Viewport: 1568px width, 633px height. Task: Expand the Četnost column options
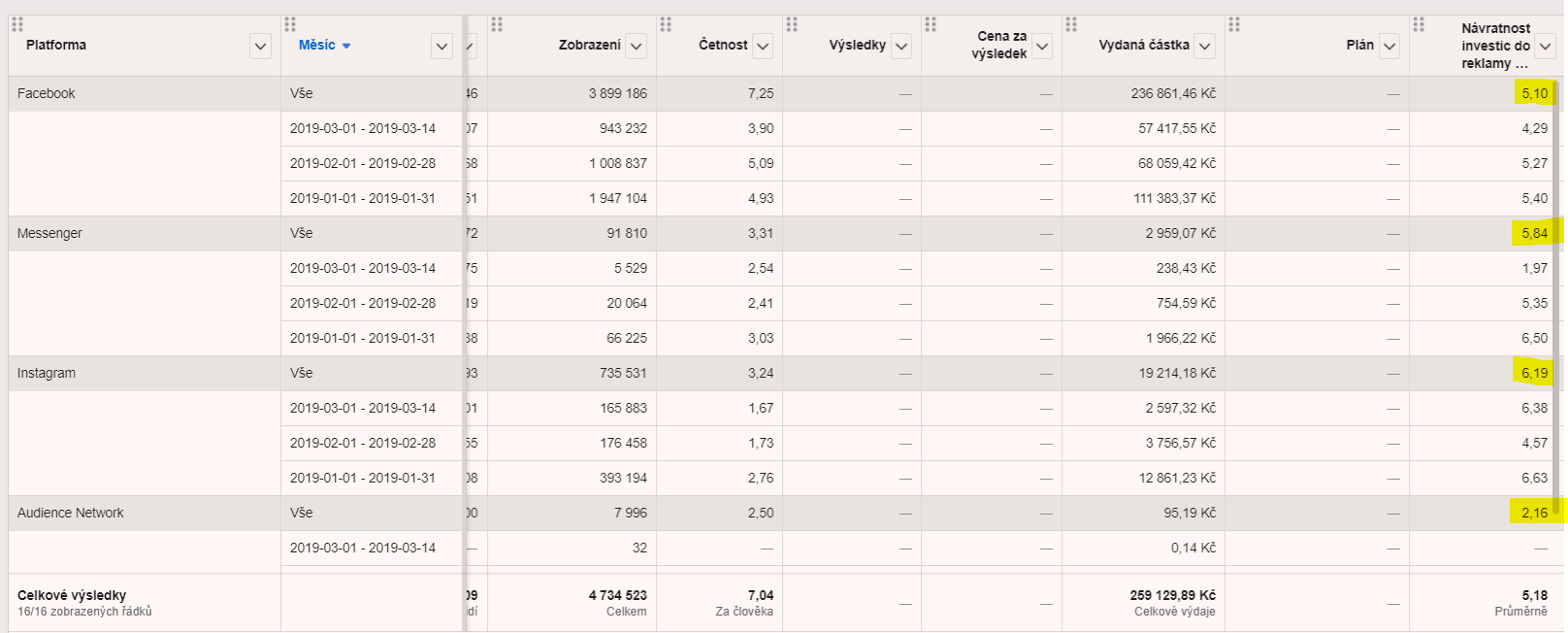pos(763,46)
